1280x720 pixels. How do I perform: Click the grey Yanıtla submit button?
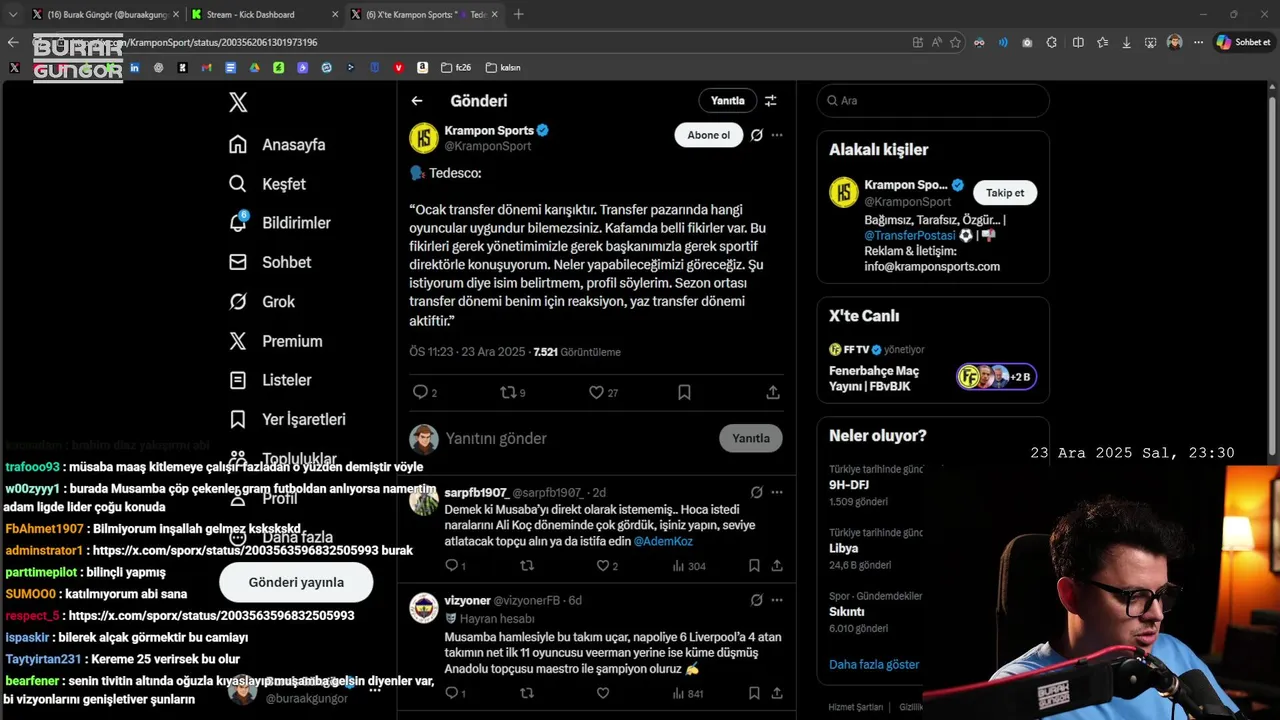751,438
